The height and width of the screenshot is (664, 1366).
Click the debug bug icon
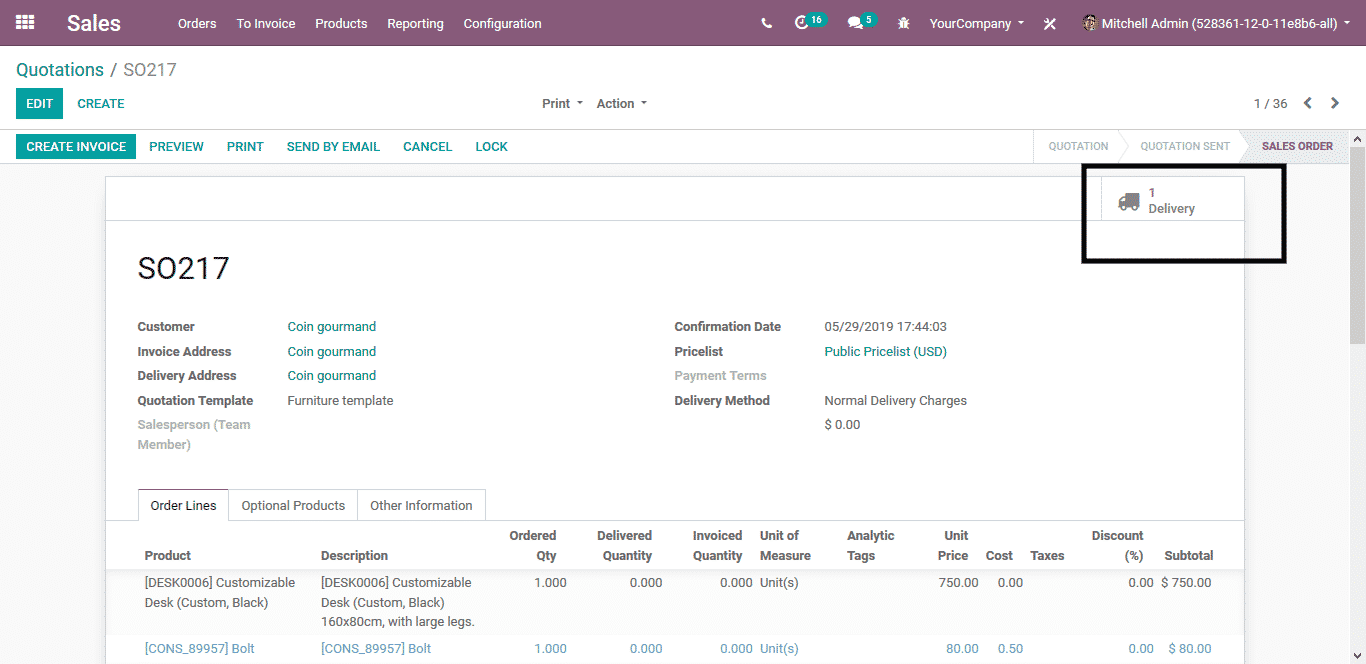pyautogui.click(x=904, y=23)
